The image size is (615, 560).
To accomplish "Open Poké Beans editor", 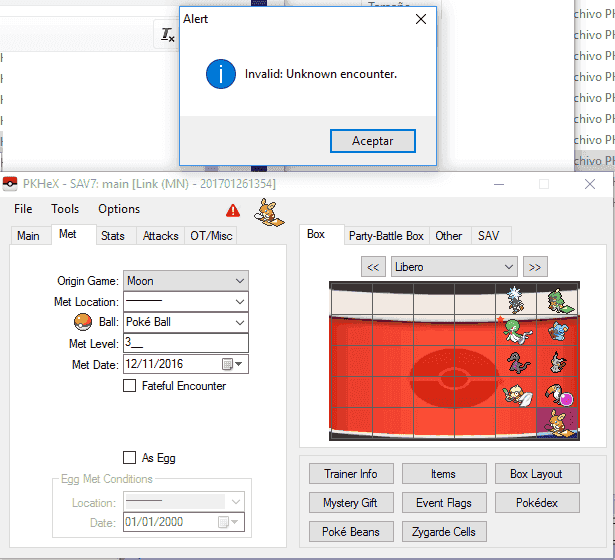I will 351,531.
